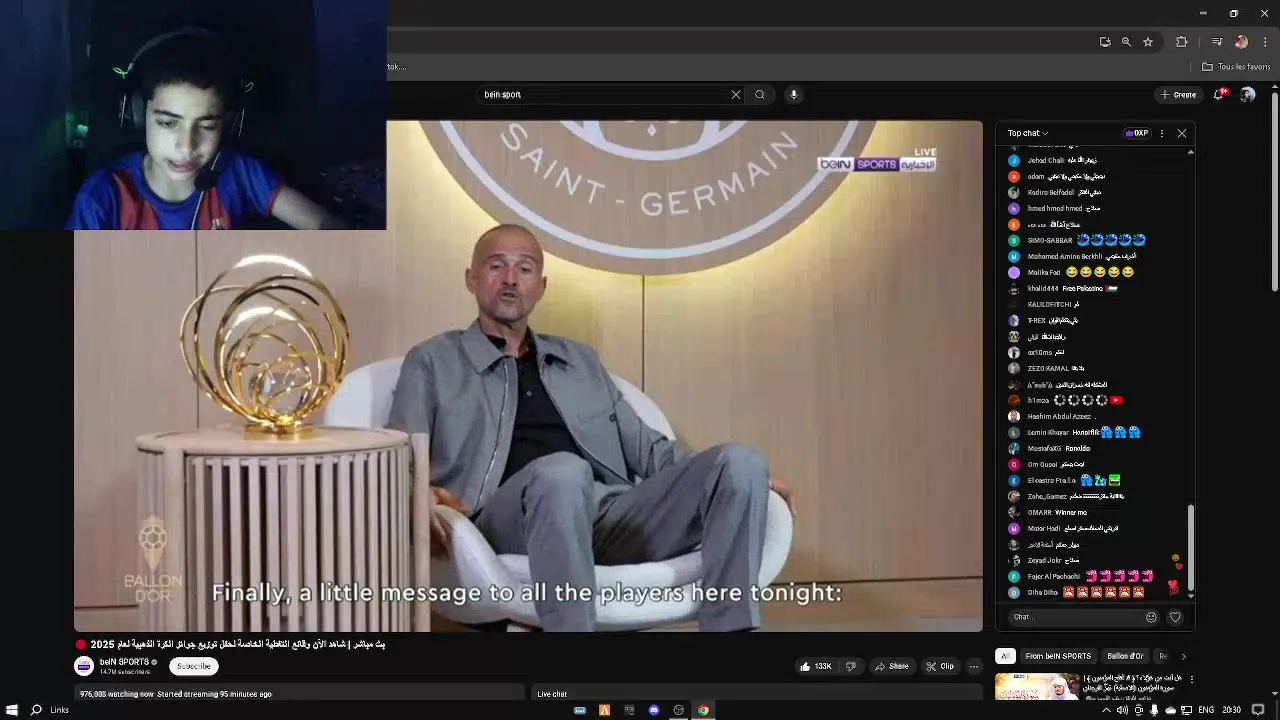Viewport: 1280px width, 720px height.
Task: Show hidden system tray icons
Action: coord(1106,710)
